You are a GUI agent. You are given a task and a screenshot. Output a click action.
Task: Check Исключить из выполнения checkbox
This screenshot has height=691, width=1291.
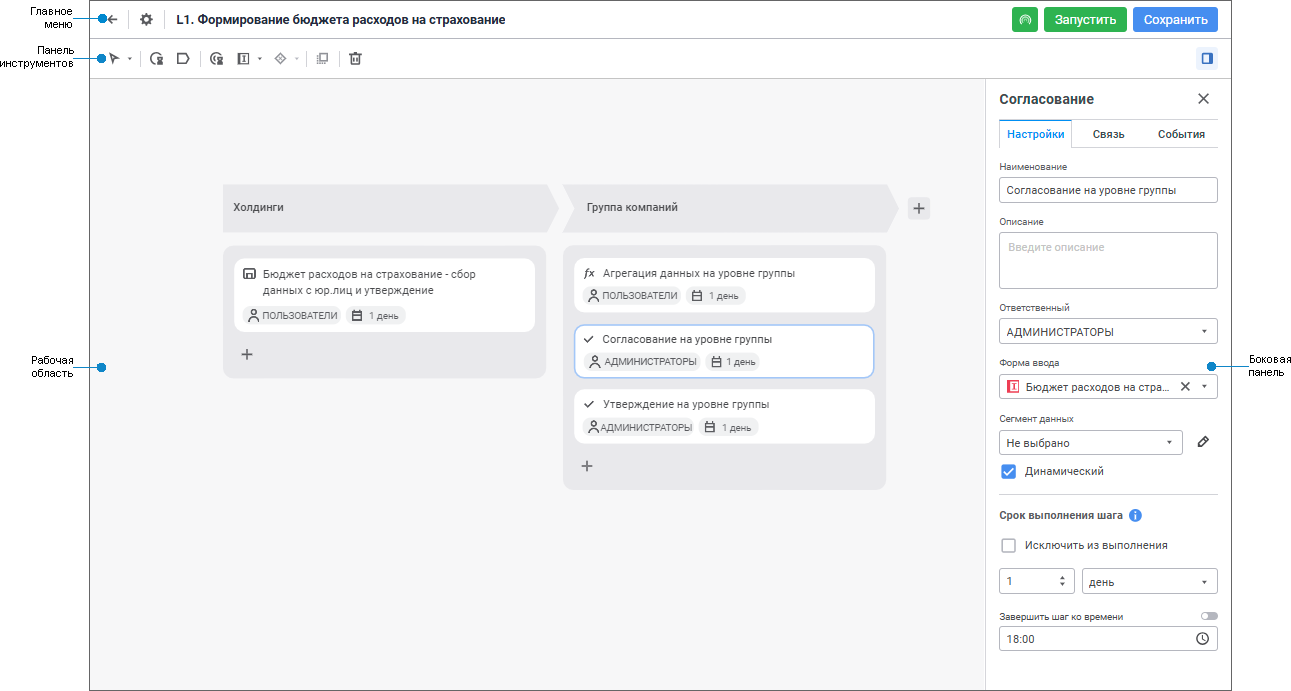1009,546
